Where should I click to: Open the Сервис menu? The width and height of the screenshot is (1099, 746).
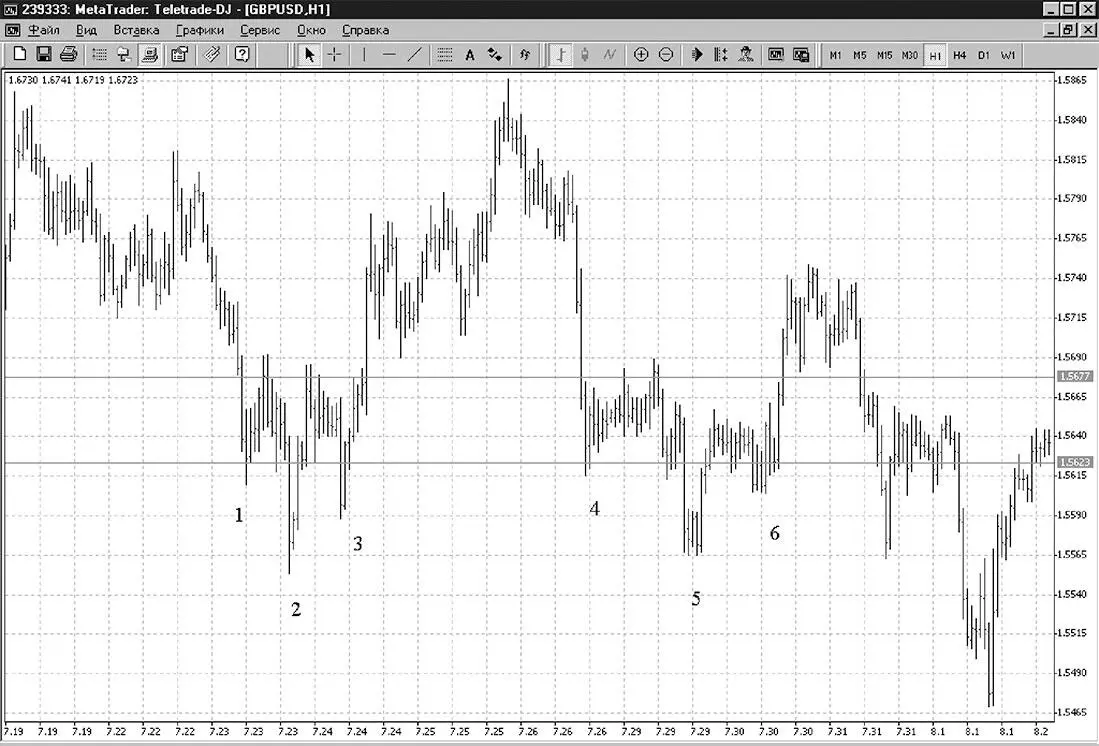pyautogui.click(x=259, y=30)
